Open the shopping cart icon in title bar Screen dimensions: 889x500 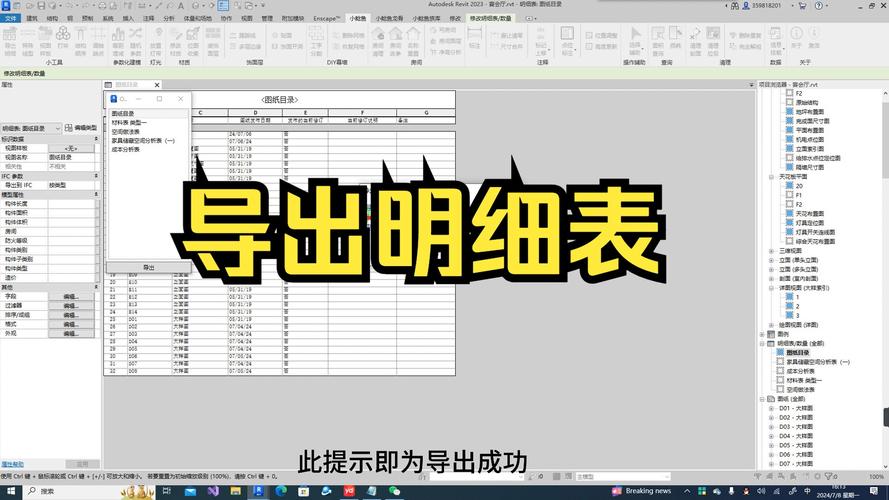[802, 6]
